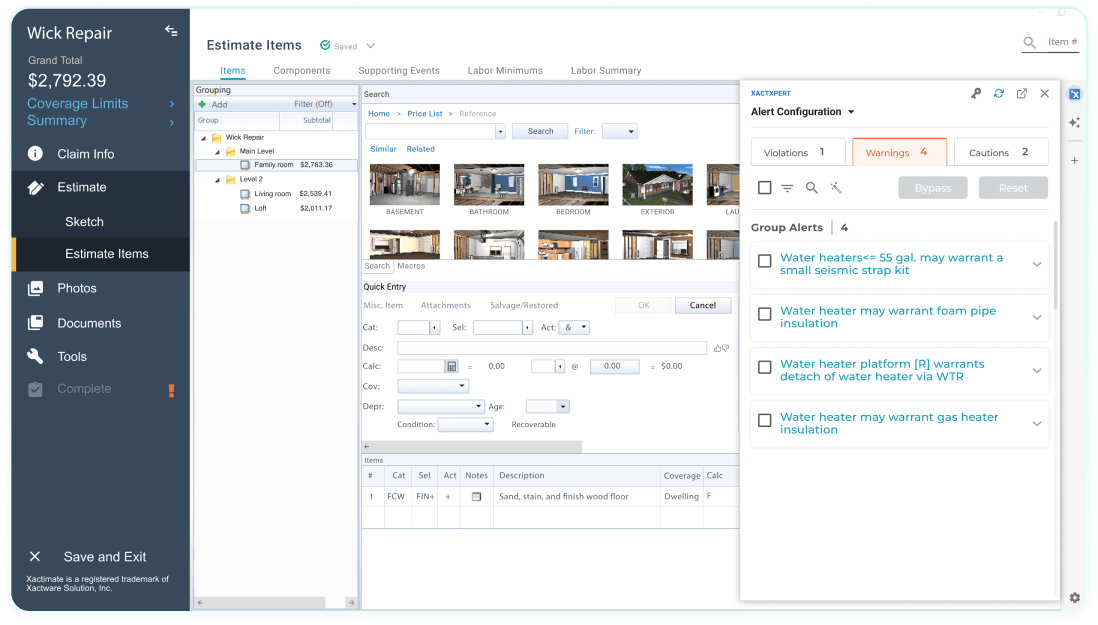Check the gas heater insulation alert
The width and height of the screenshot is (1098, 625).
(x=765, y=421)
